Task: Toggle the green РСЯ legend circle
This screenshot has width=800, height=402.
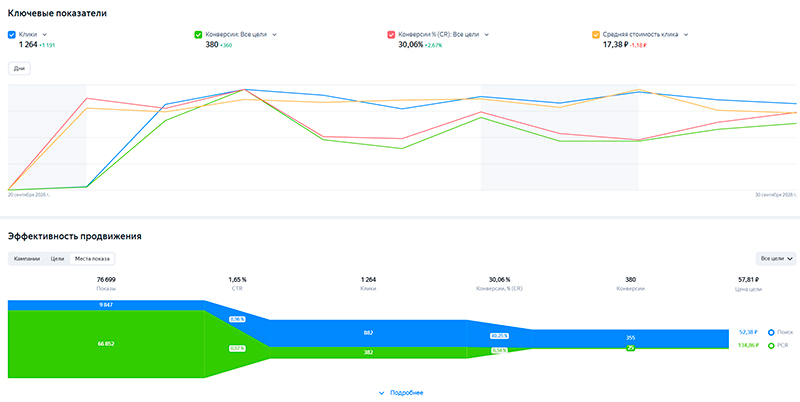Action: pyautogui.click(x=771, y=345)
